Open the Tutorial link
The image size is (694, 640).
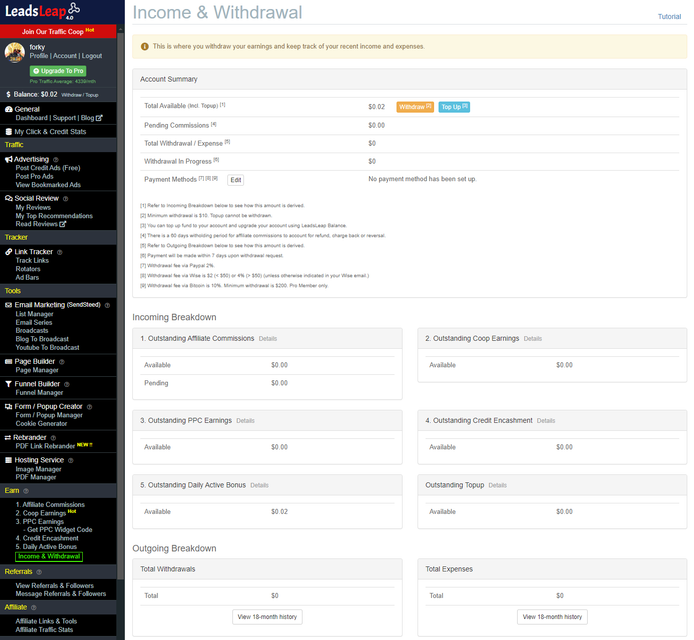[669, 17]
